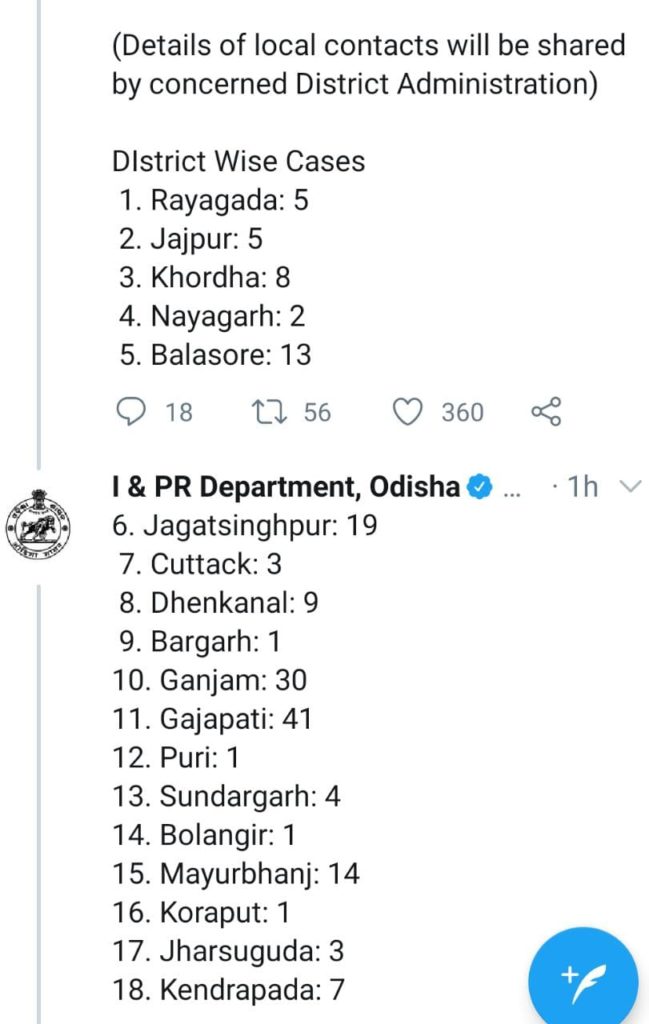649x1024 pixels.
Task: Click the truncated handle ellipsis after the badge
Action: [x=510, y=490]
